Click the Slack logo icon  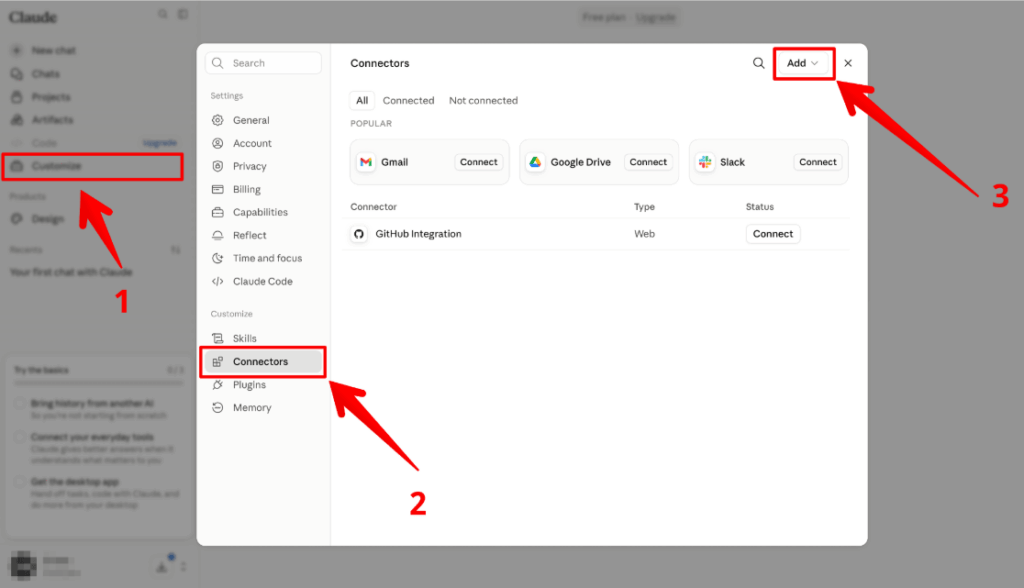[x=705, y=162]
